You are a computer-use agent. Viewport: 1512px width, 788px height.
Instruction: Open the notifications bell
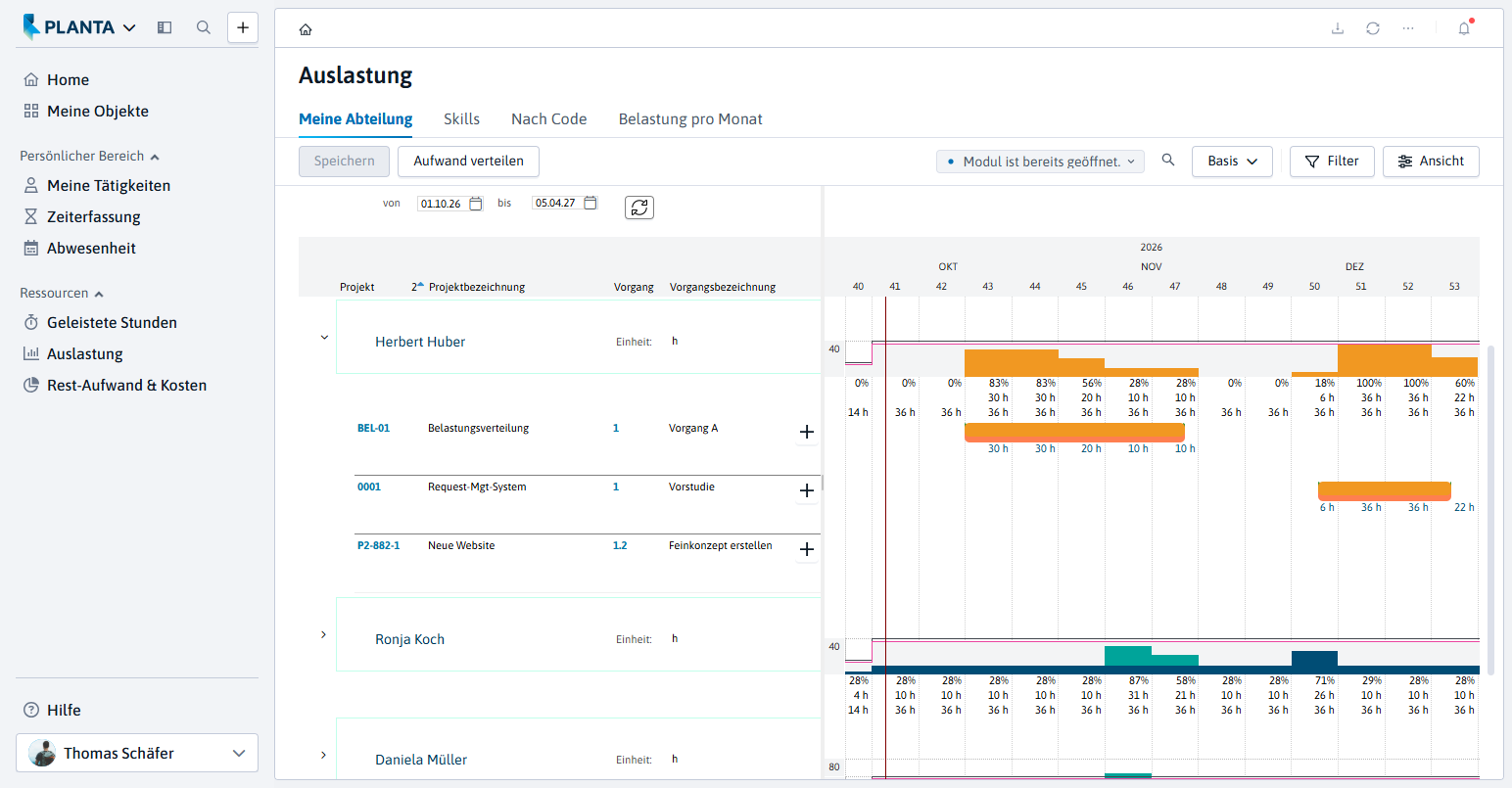pos(1464,28)
